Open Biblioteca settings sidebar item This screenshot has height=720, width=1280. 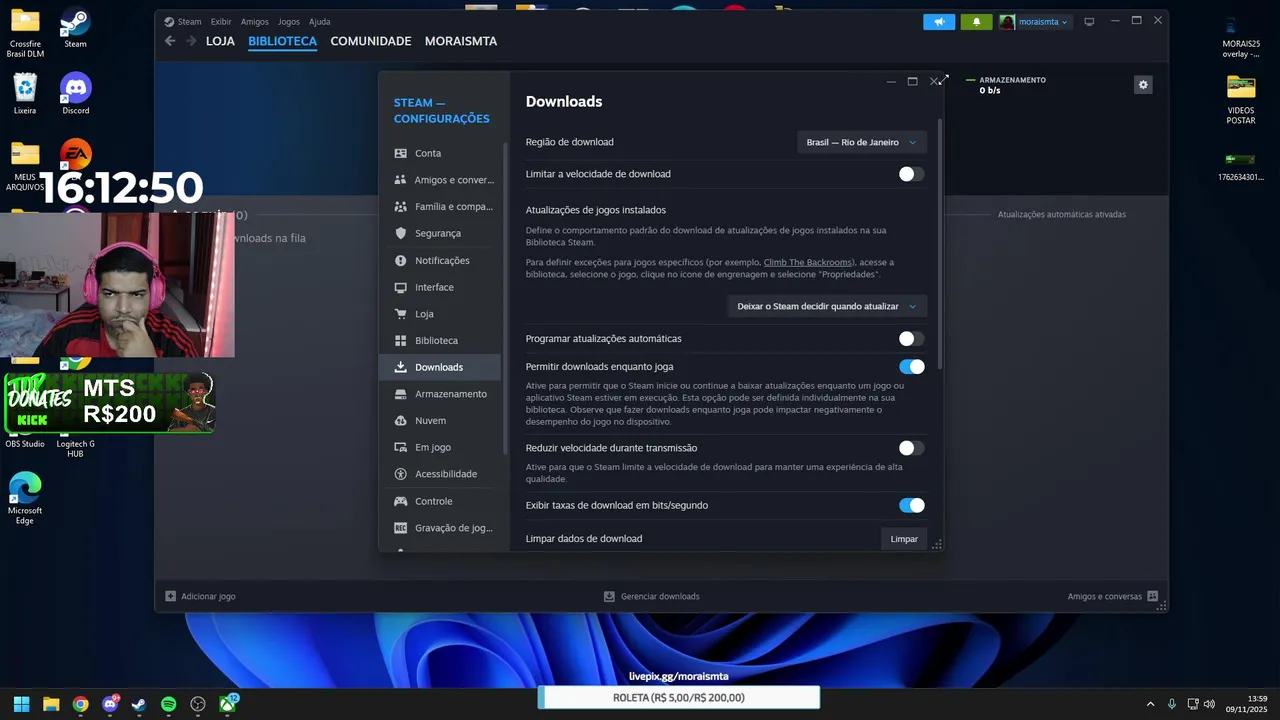click(440, 340)
